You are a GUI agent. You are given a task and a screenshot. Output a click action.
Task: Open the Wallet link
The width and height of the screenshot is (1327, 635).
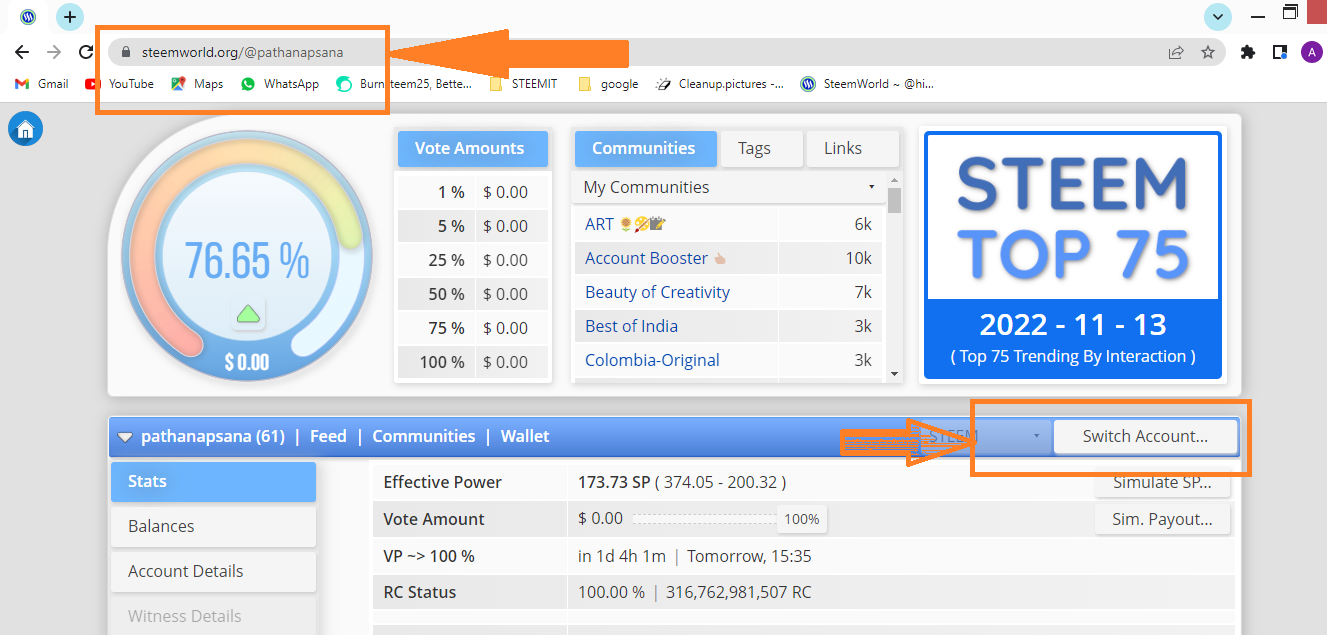525,436
